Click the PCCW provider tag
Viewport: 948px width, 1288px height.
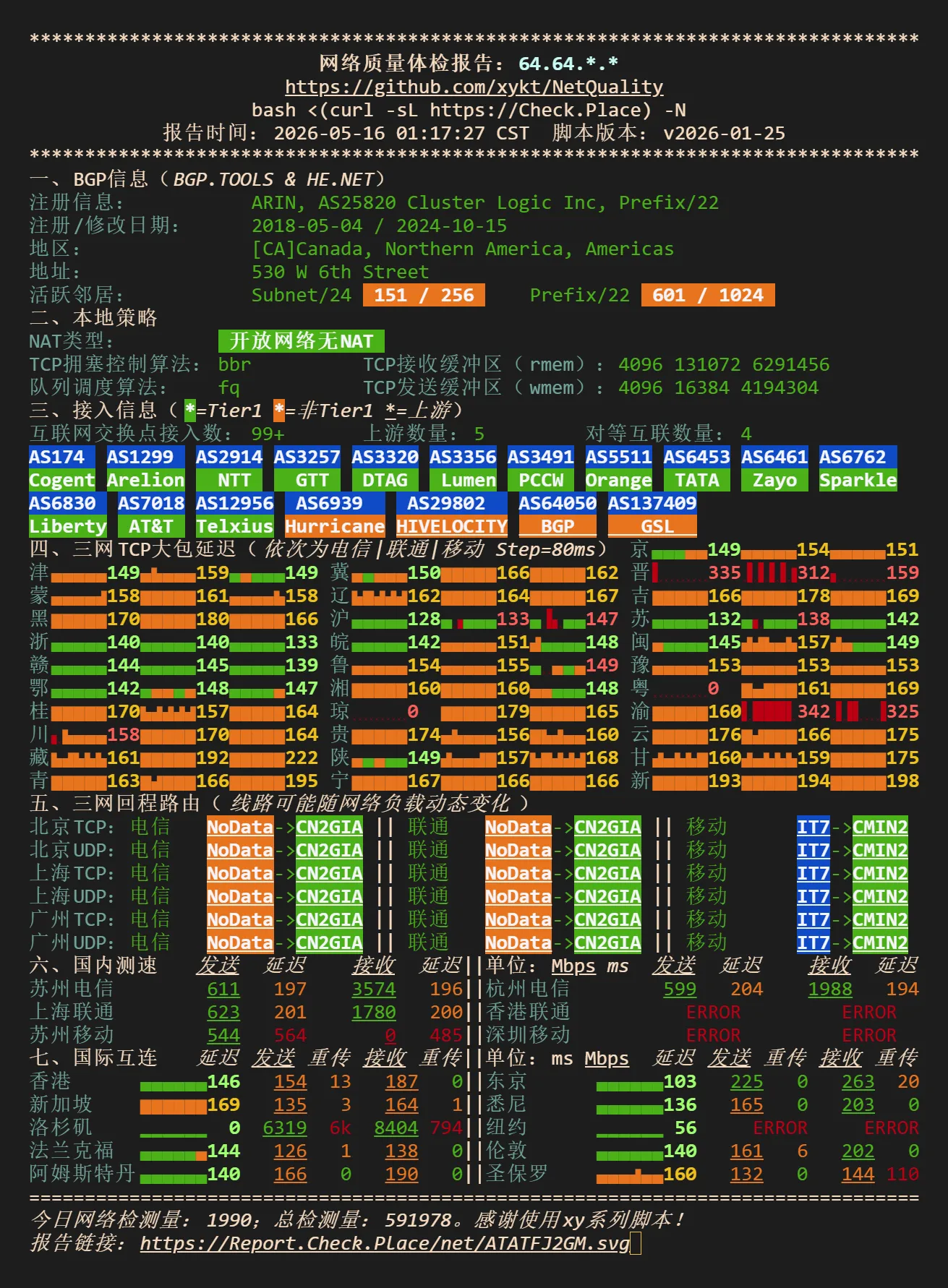click(541, 480)
